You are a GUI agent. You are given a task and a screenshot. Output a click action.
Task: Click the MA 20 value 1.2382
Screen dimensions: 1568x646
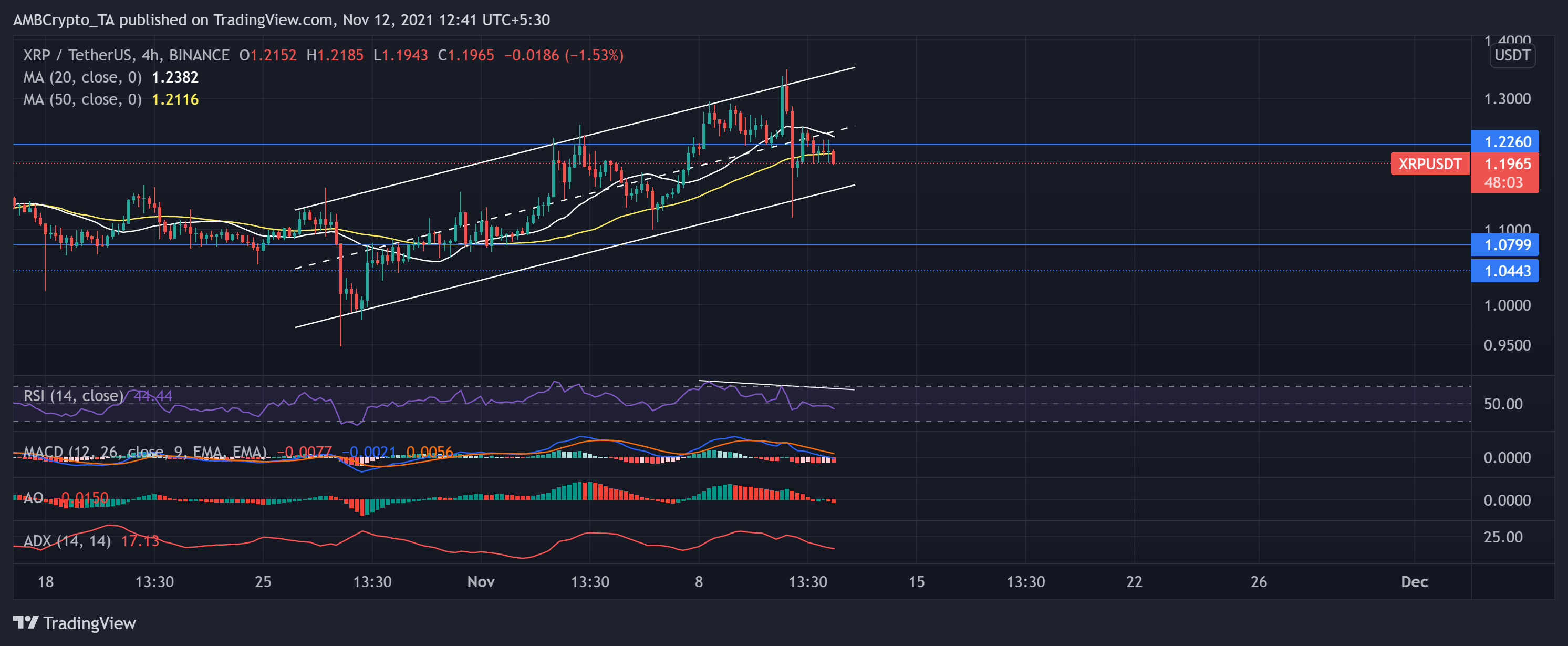click(175, 77)
